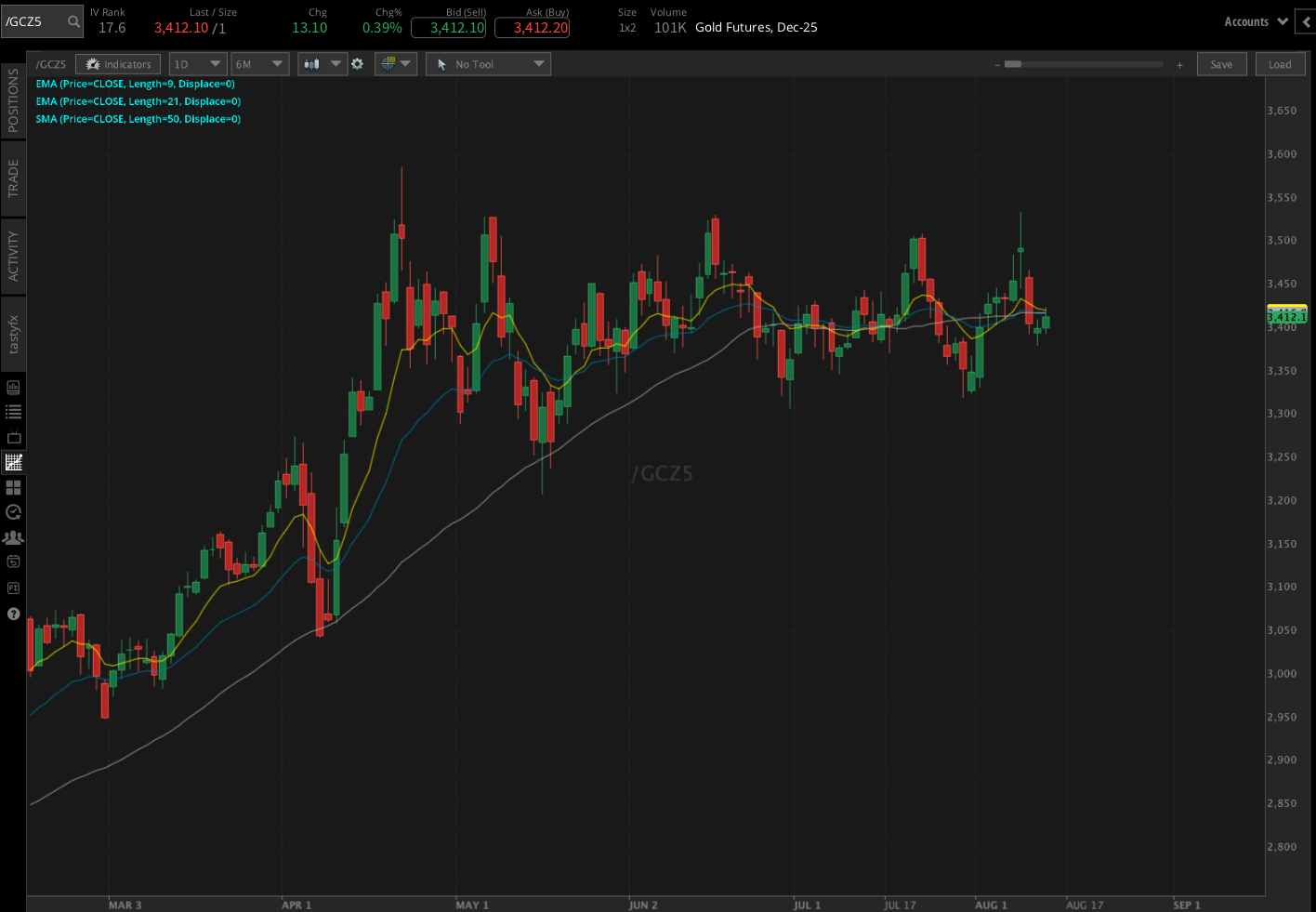Click the Bid (Sell) 3,412.10 button

tap(448, 28)
